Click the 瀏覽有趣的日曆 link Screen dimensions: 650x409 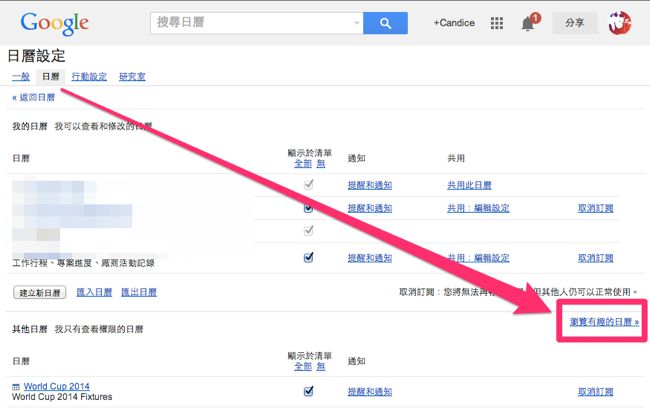tap(598, 323)
